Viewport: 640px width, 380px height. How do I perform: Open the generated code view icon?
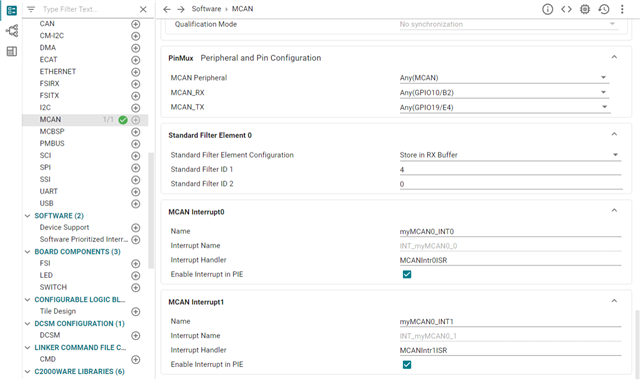point(566,9)
